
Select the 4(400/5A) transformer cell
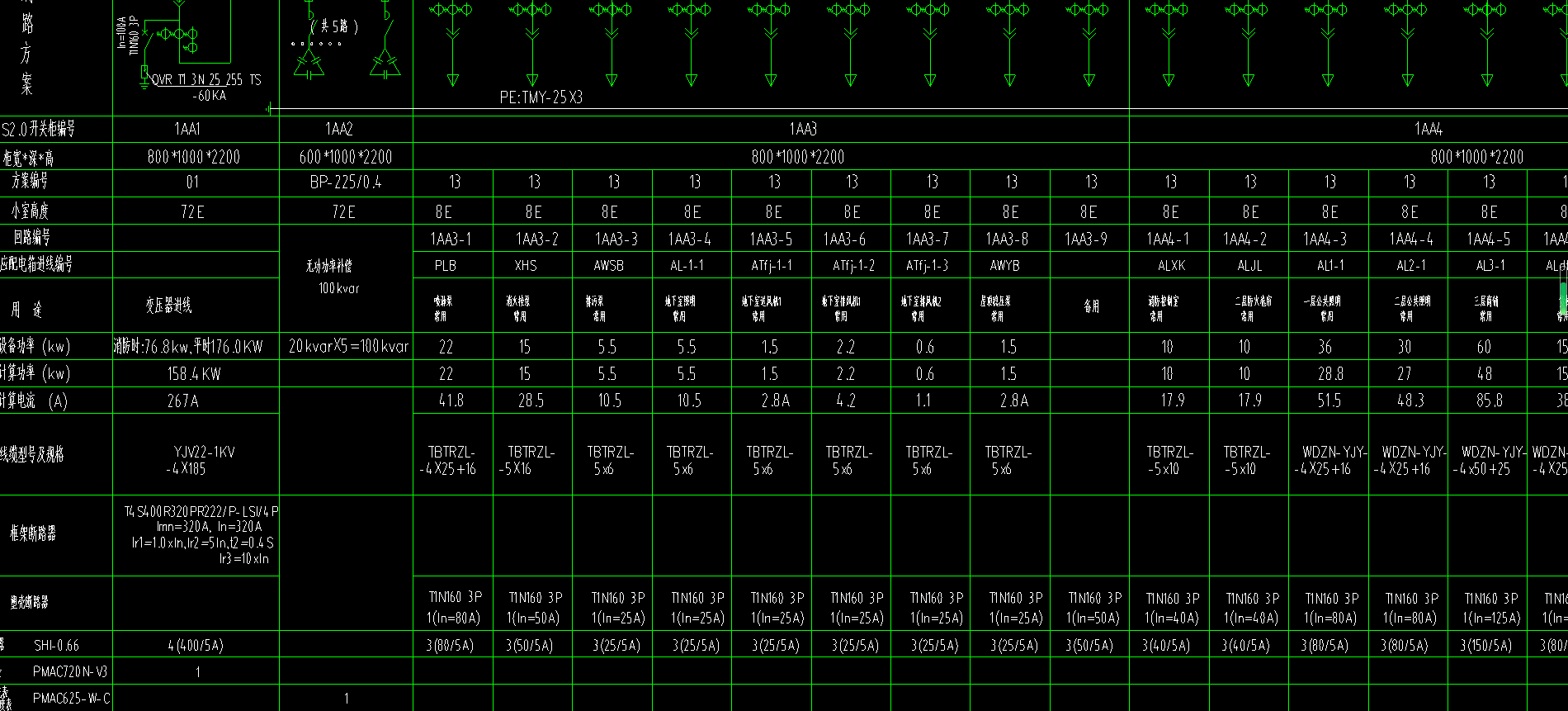coord(195,646)
